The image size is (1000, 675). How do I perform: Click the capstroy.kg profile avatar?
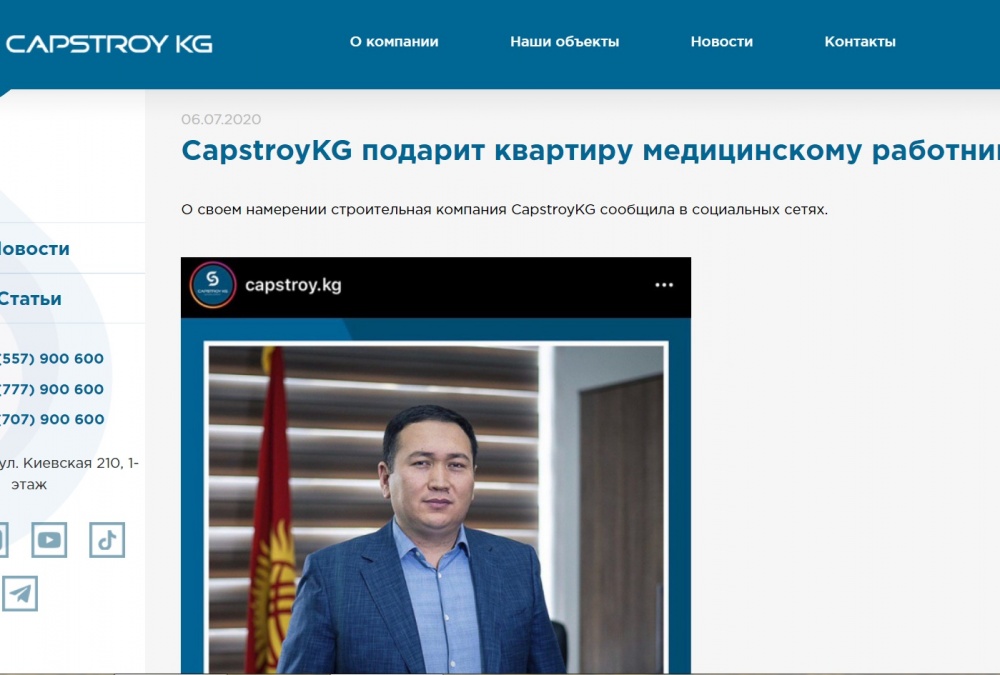[x=213, y=285]
